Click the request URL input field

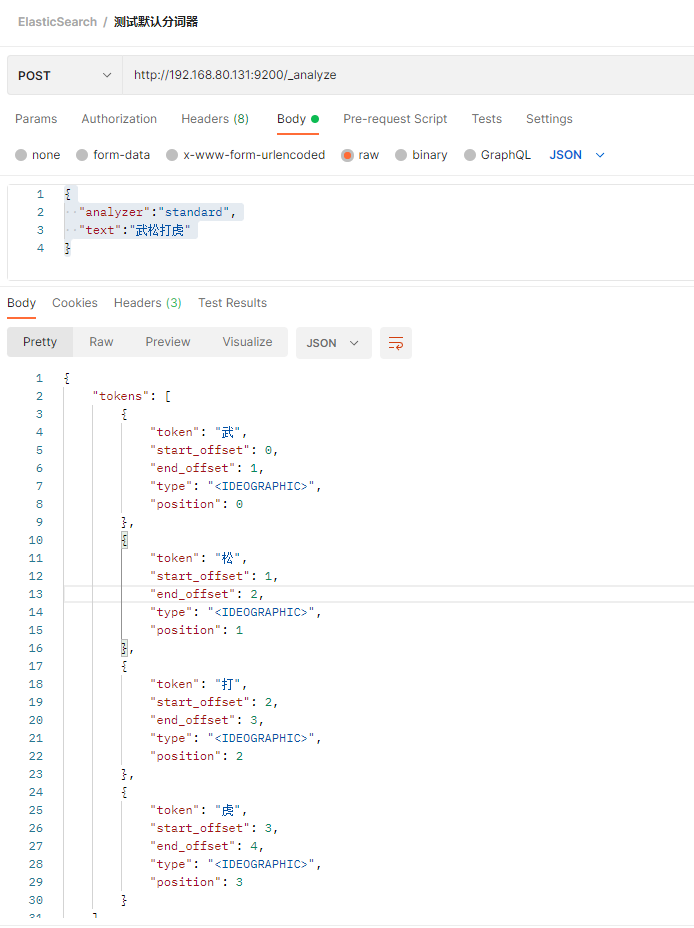408,75
